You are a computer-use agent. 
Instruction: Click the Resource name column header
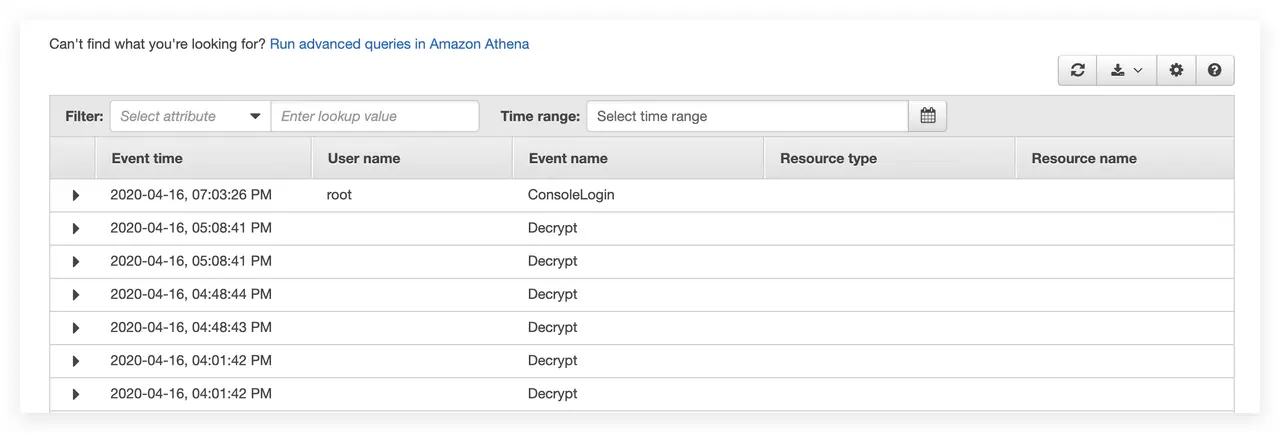(x=1084, y=158)
